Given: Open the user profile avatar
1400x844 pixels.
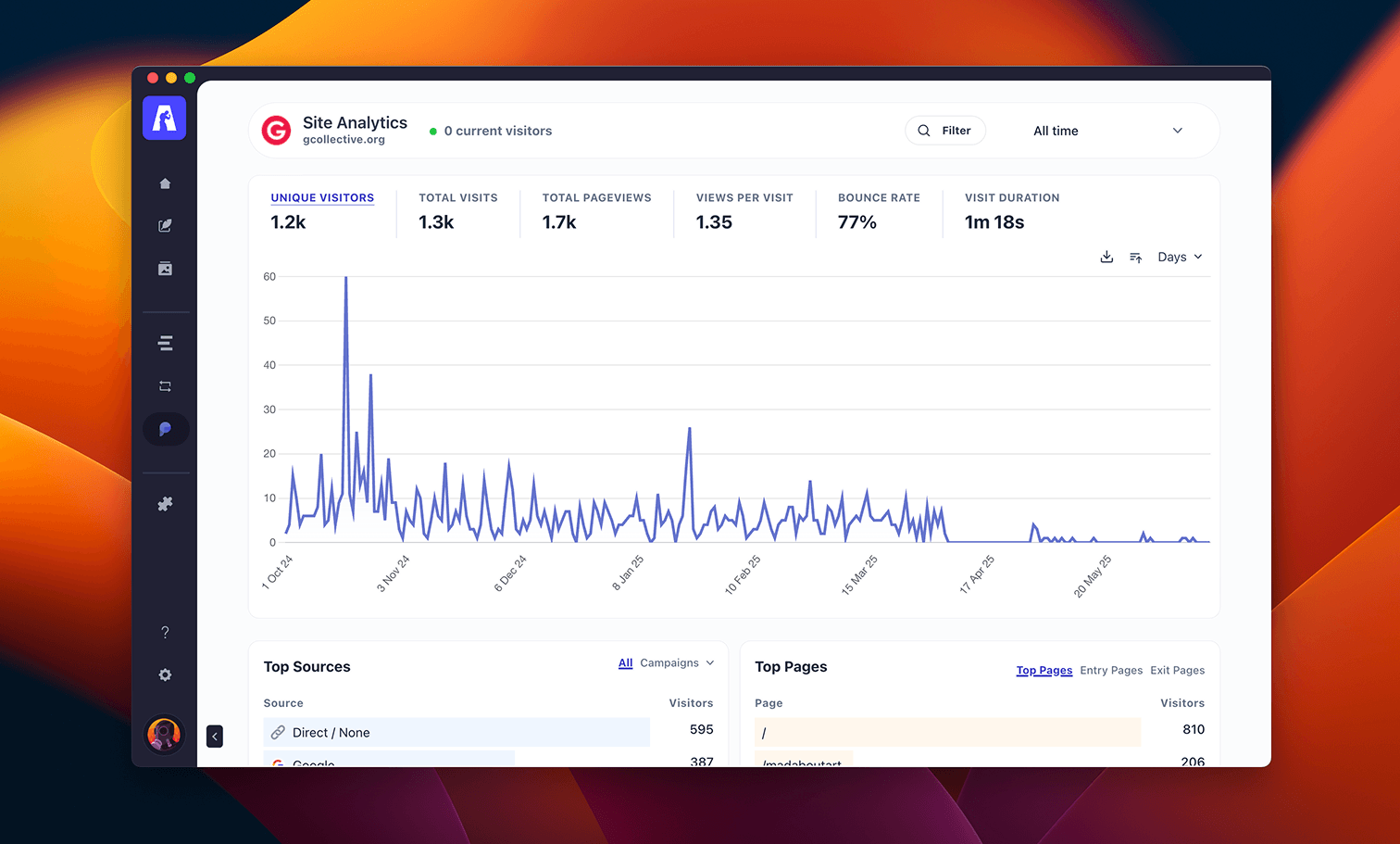Looking at the screenshot, I should click(165, 735).
